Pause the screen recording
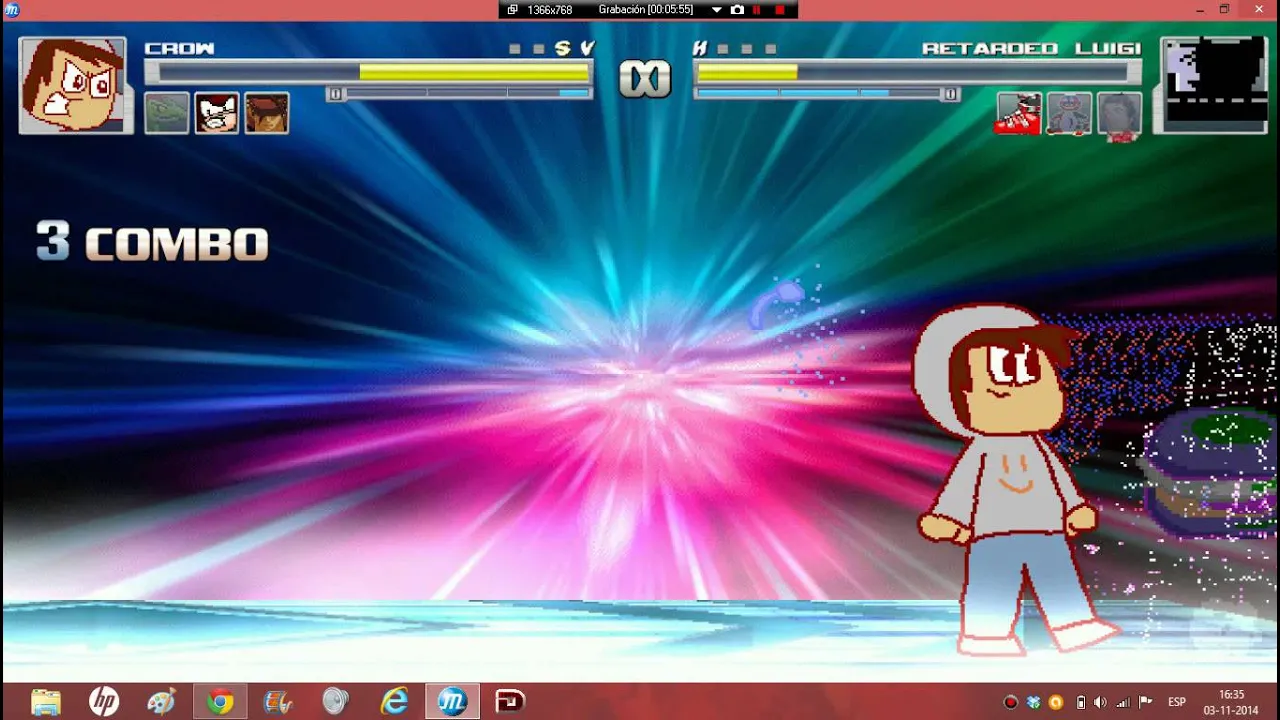This screenshot has width=1280, height=720. 758,9
